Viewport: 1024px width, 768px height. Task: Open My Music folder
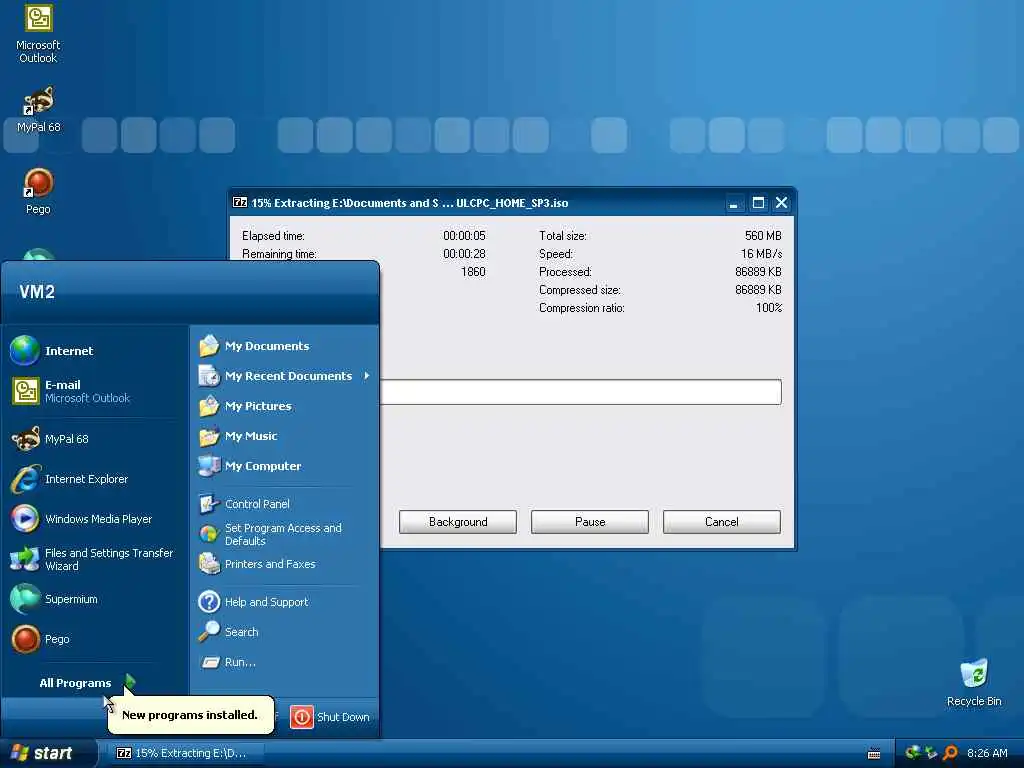tap(284, 436)
